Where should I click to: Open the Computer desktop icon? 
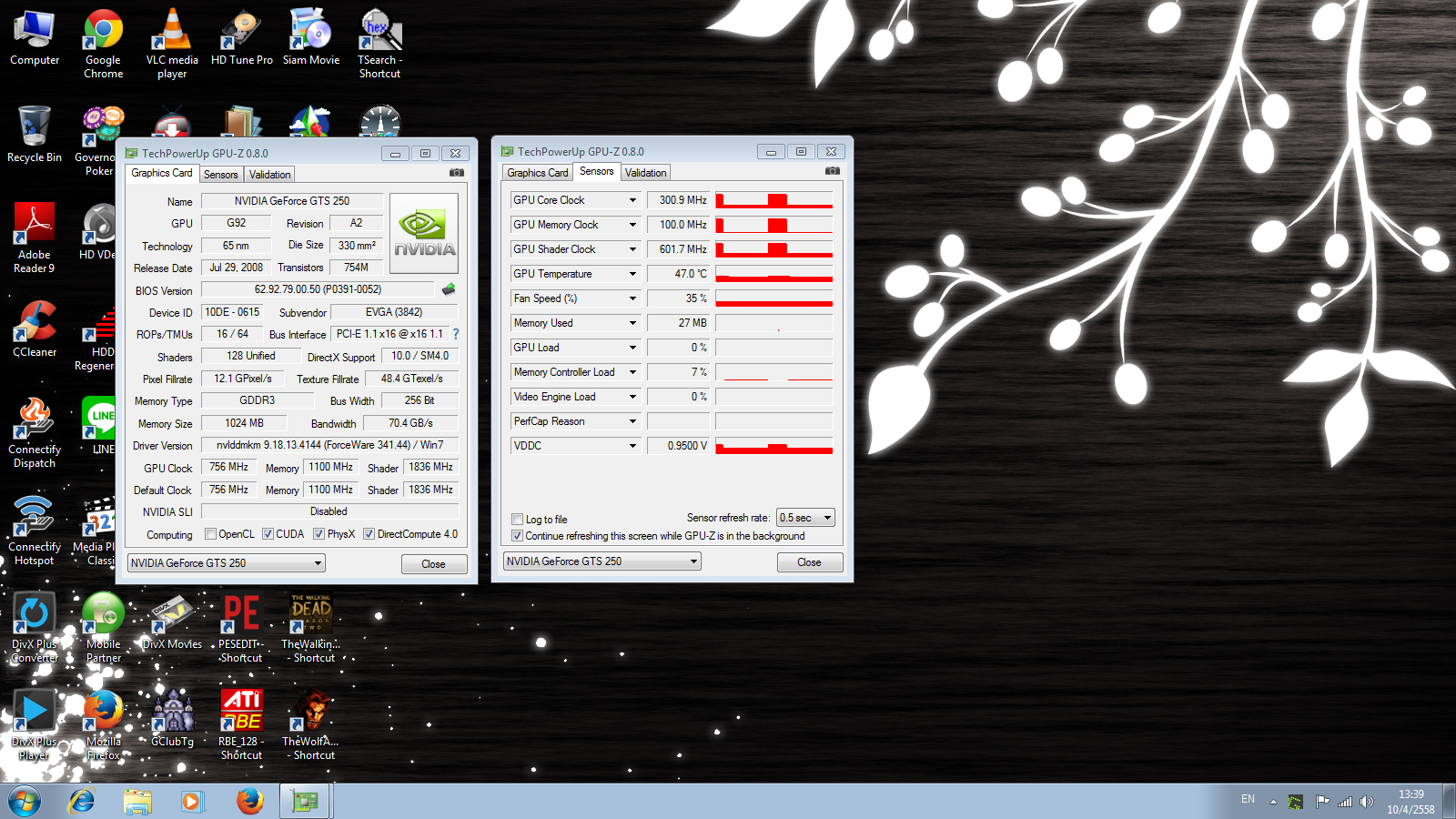tap(35, 37)
